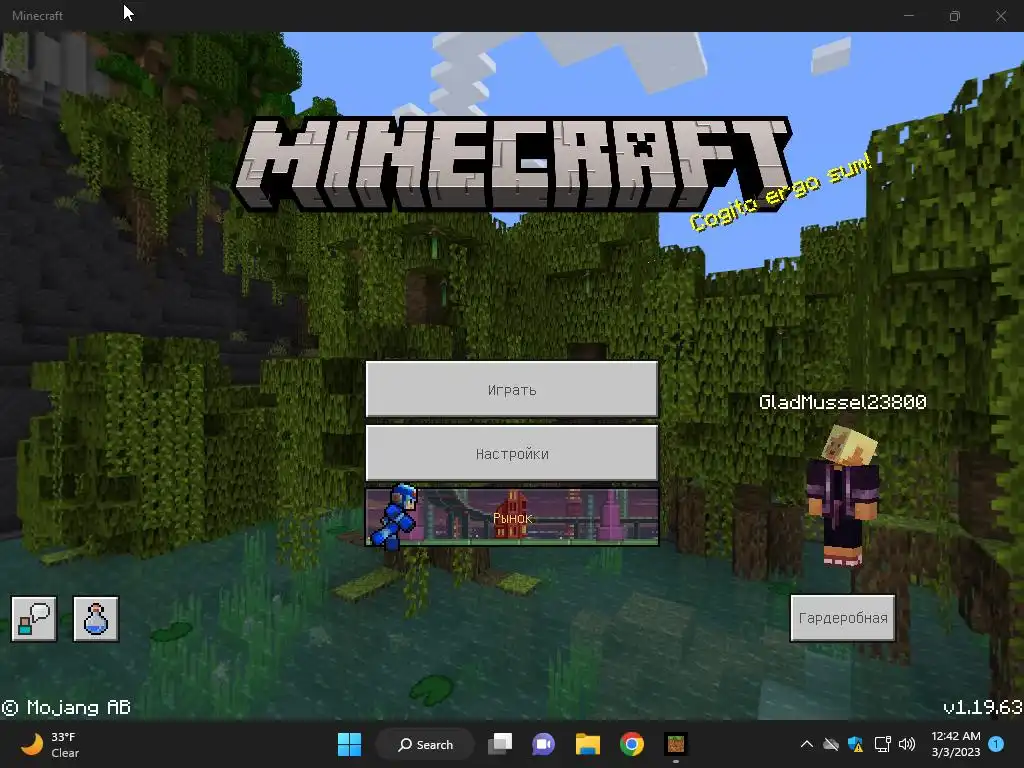Image resolution: width=1024 pixels, height=768 pixels.
Task: Launch the Teams chat taskbar icon
Action: pyautogui.click(x=543, y=744)
